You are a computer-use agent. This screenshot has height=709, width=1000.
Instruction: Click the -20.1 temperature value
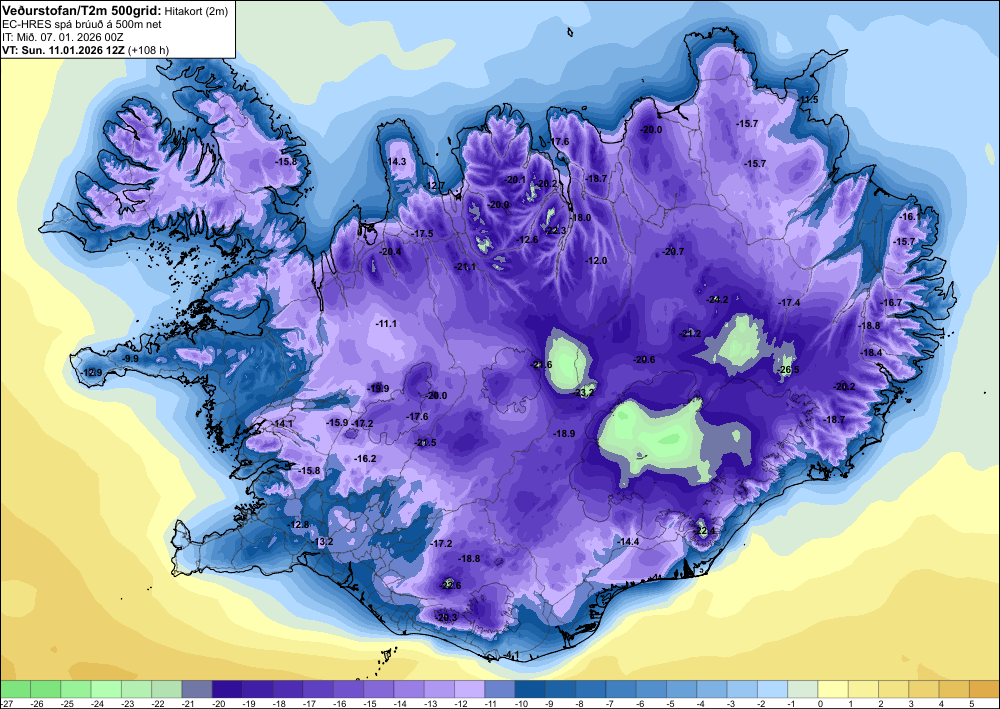[515, 180]
